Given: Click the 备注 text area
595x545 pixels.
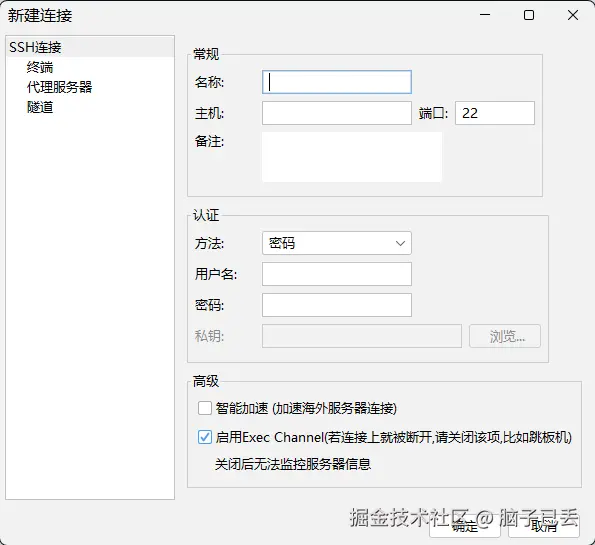Looking at the screenshot, I should (x=352, y=157).
